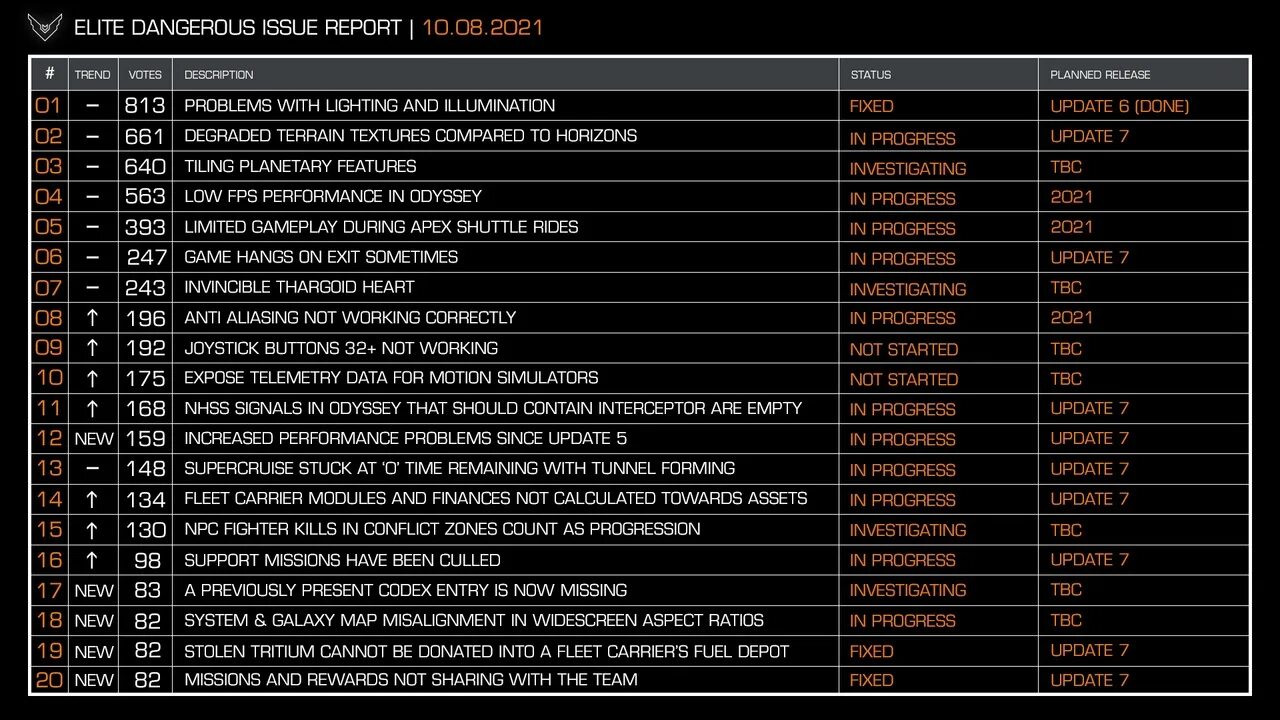Click the up-arrow trend icon in row 14

(x=93, y=499)
